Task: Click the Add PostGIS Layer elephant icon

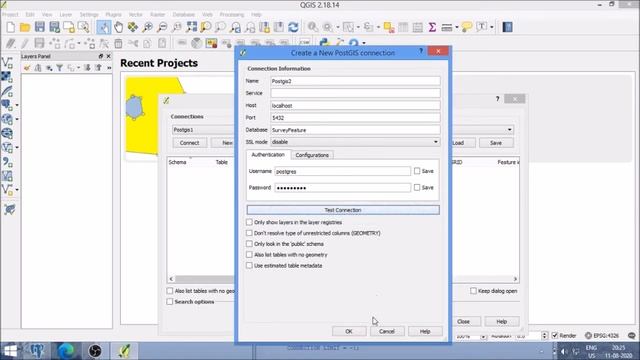Action: click(x=7, y=105)
